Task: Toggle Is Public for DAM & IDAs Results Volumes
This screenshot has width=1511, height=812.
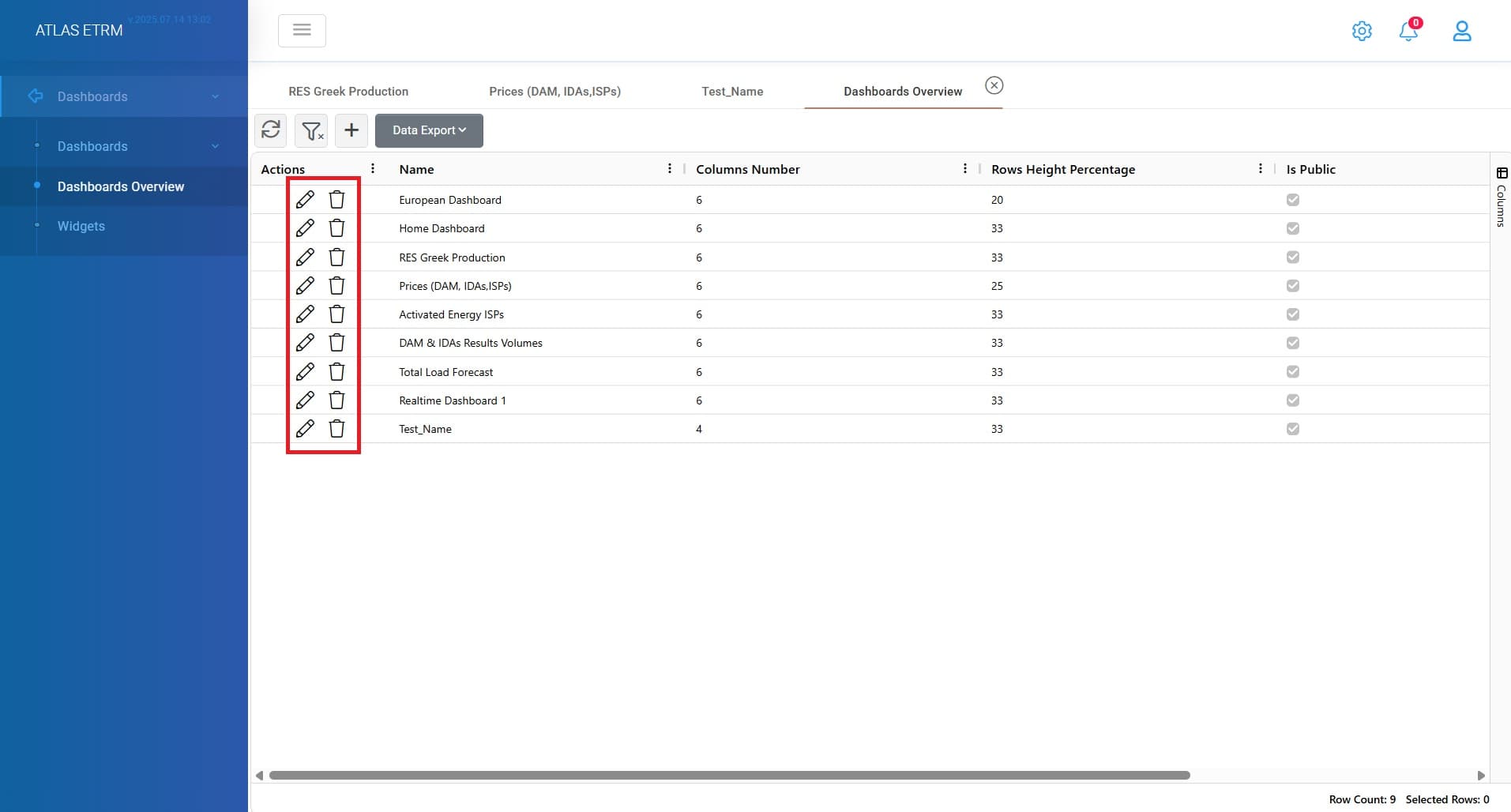Action: coord(1293,343)
